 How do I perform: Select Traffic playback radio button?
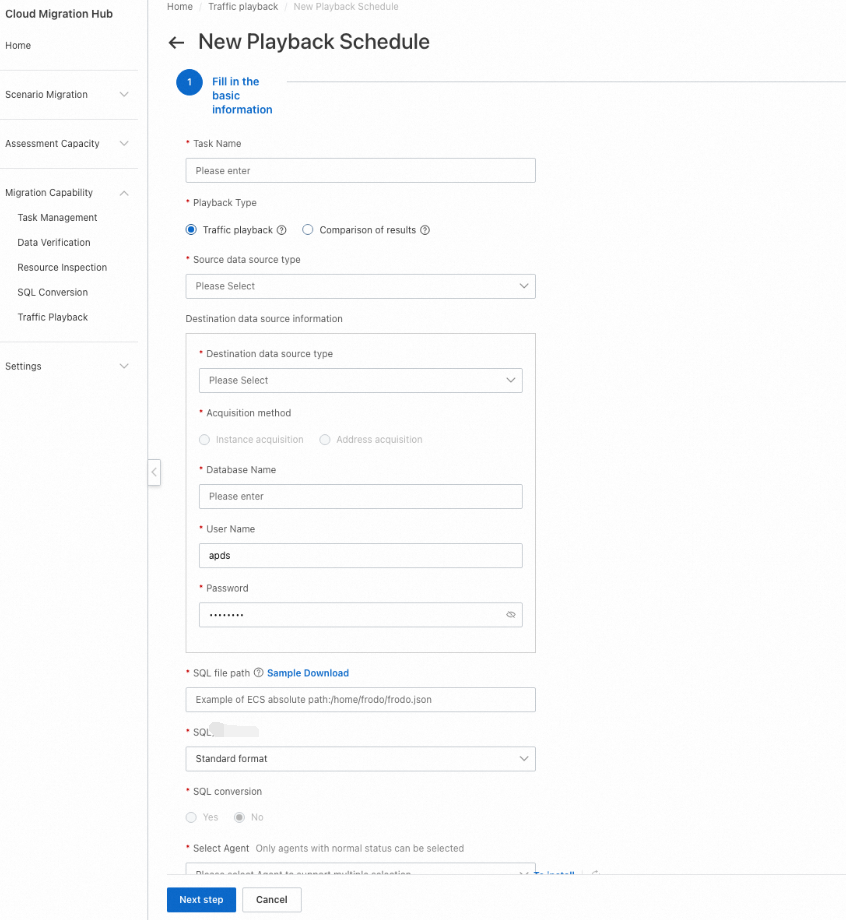(191, 230)
